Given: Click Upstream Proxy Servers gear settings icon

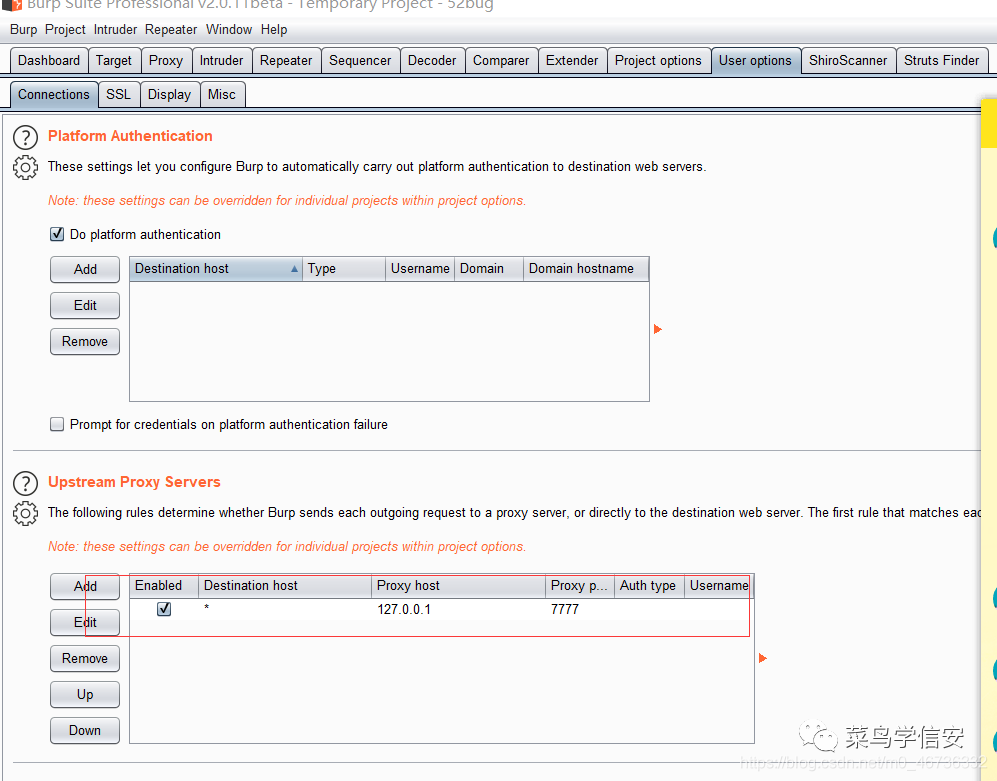Looking at the screenshot, I should pyautogui.click(x=25, y=513).
